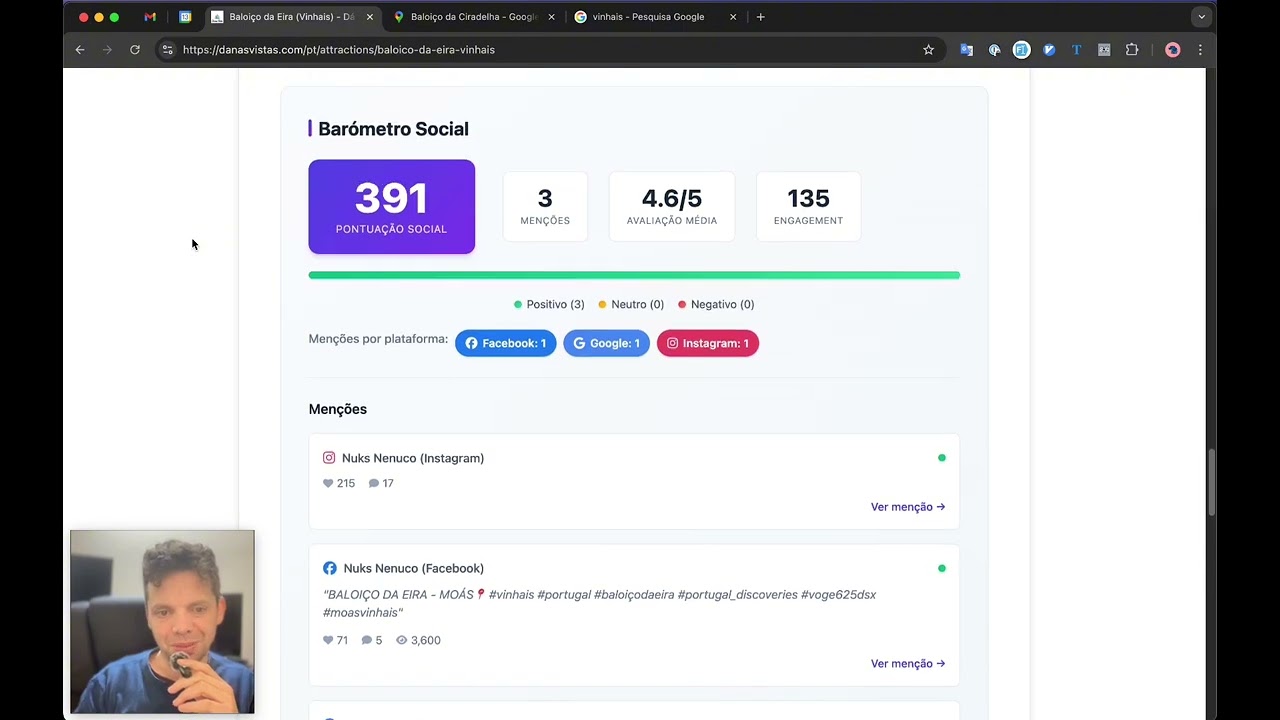Click green status dot on Instagram mention
Viewport: 1280px width, 720px height.
tap(941, 458)
